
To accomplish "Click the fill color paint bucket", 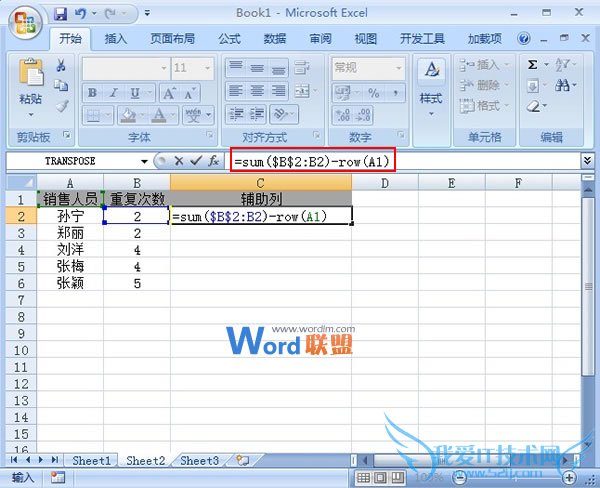I will point(128,115).
